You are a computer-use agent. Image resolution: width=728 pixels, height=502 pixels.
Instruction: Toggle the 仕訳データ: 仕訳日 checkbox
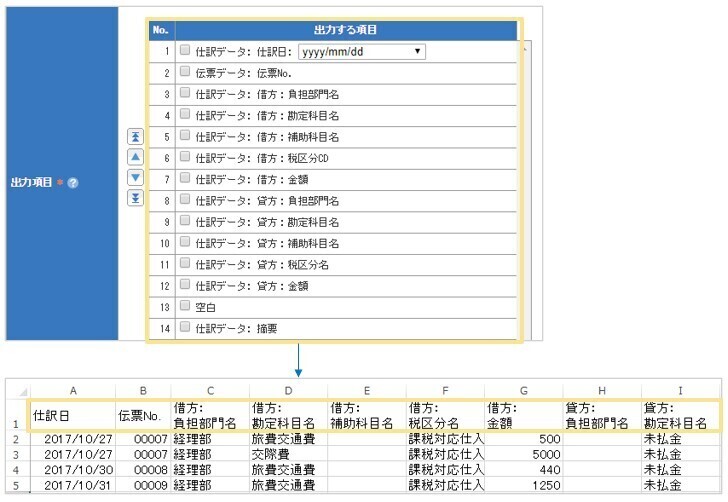[185, 51]
